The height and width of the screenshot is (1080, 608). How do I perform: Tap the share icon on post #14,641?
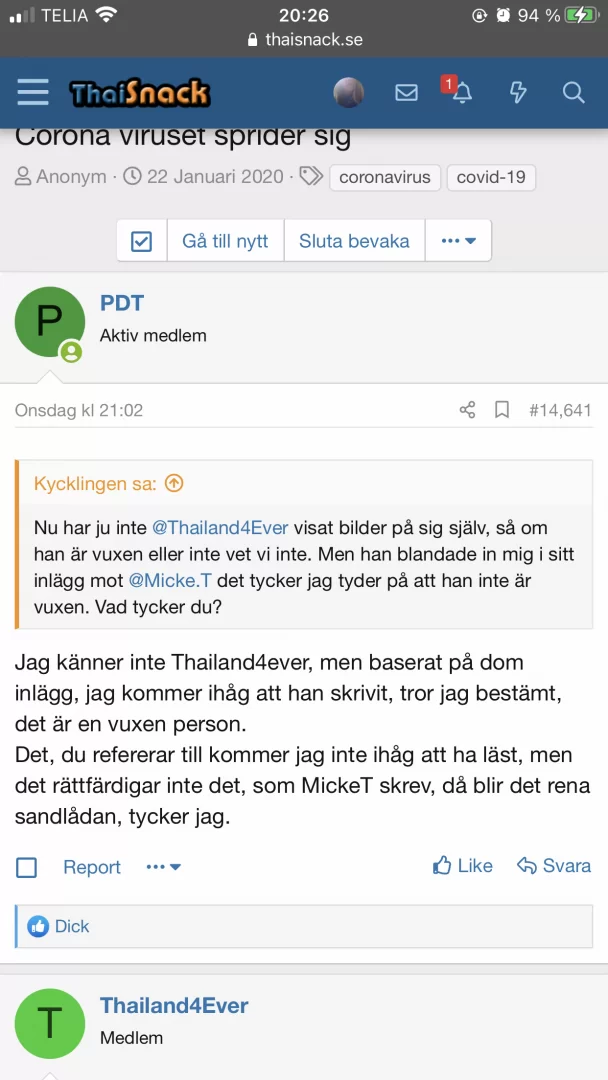(467, 410)
